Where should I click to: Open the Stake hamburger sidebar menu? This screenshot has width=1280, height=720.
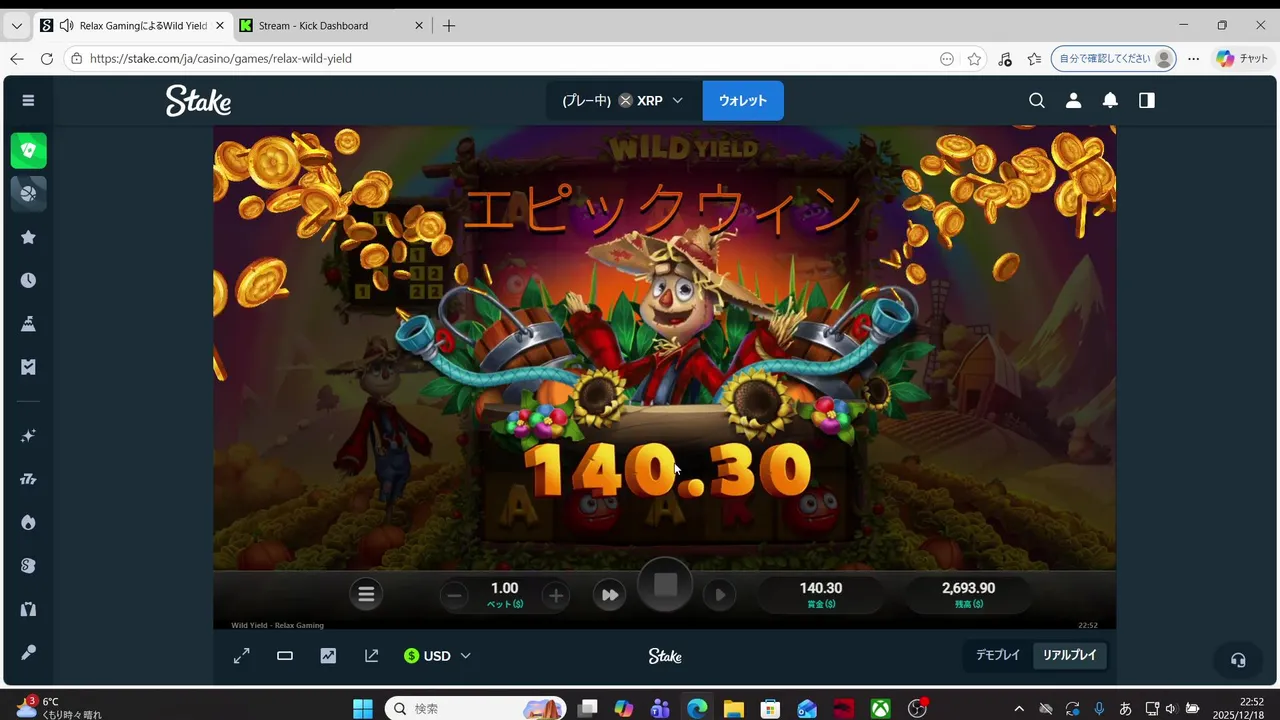(x=28, y=100)
